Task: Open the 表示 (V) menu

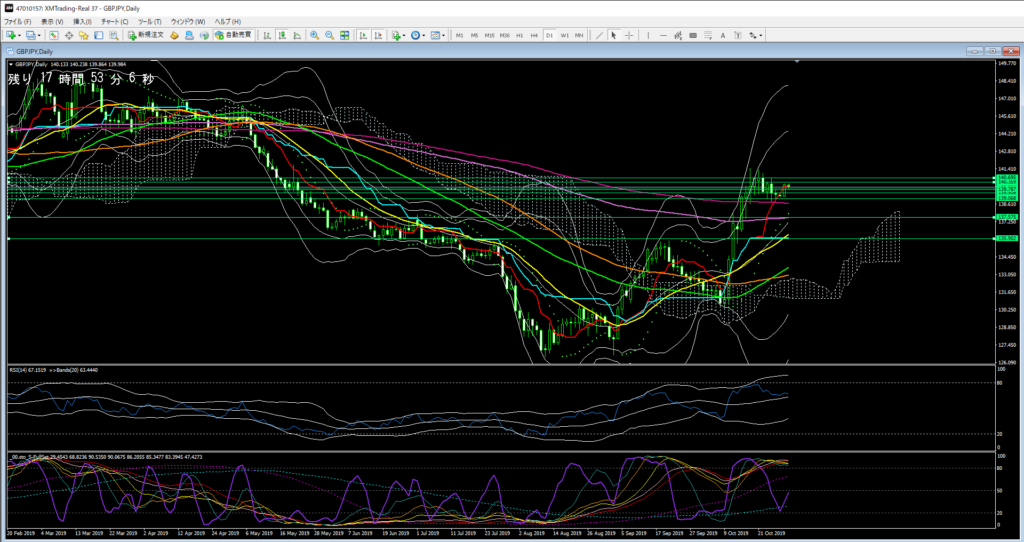Action: pyautogui.click(x=52, y=22)
